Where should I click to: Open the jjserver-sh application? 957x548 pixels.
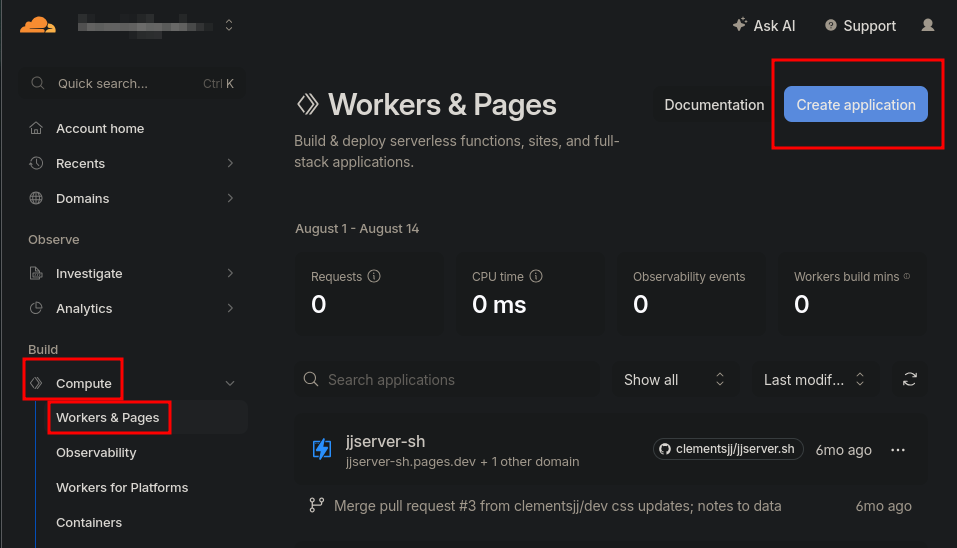[x=386, y=441]
